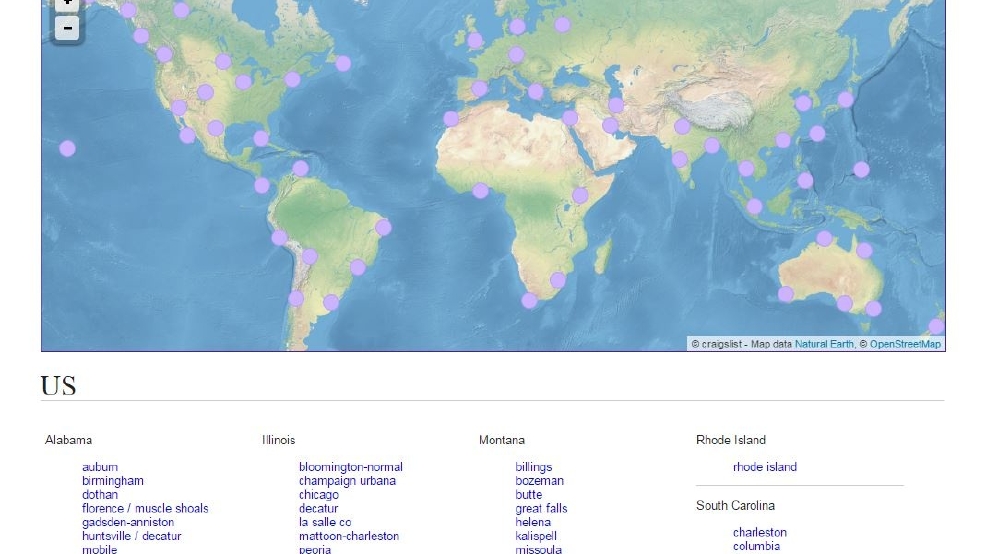Image resolution: width=986 pixels, height=554 pixels.
Task: Click the helena link
Action: coord(533,522)
